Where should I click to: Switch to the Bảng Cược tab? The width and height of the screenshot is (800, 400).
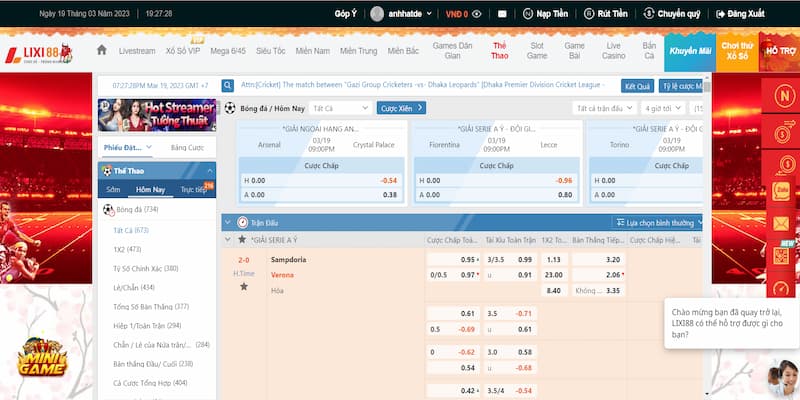point(187,147)
